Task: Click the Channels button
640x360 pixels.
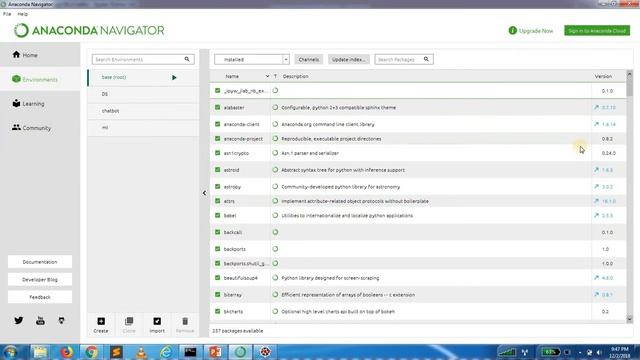Action: click(309, 59)
